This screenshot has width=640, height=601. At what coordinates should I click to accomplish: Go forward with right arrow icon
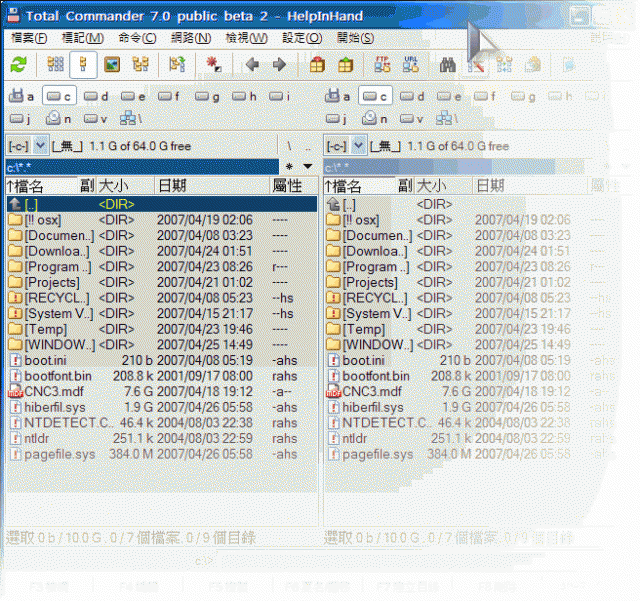pos(280,65)
